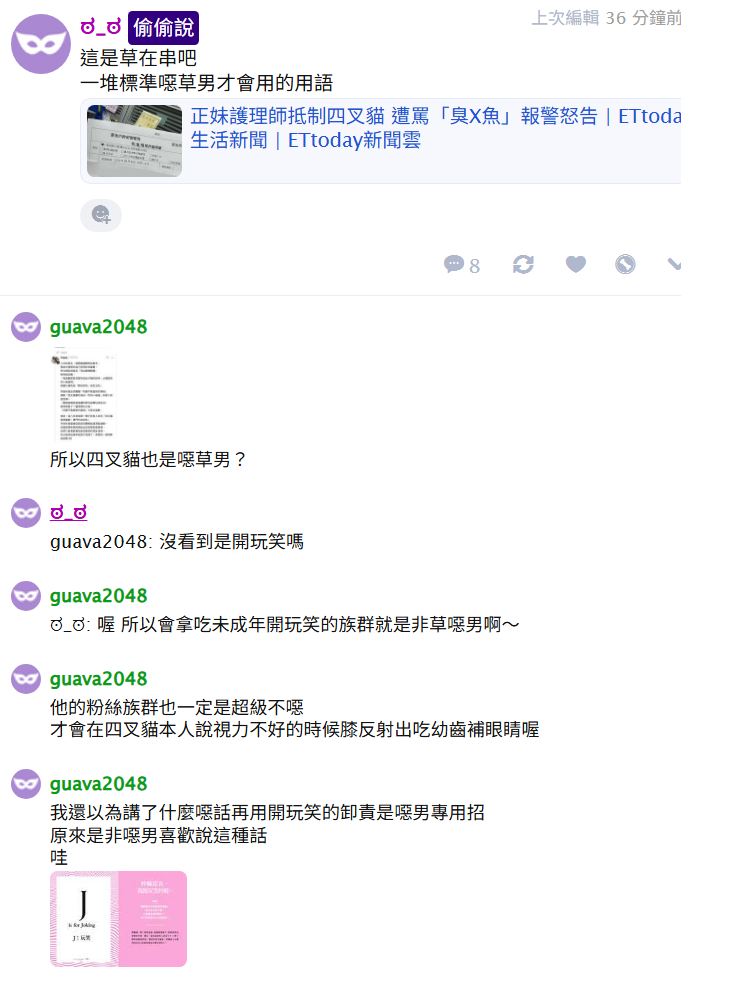Click the replurk circular arrows icon
Image resolution: width=748 pixels, height=996 pixels.
pos(523,264)
